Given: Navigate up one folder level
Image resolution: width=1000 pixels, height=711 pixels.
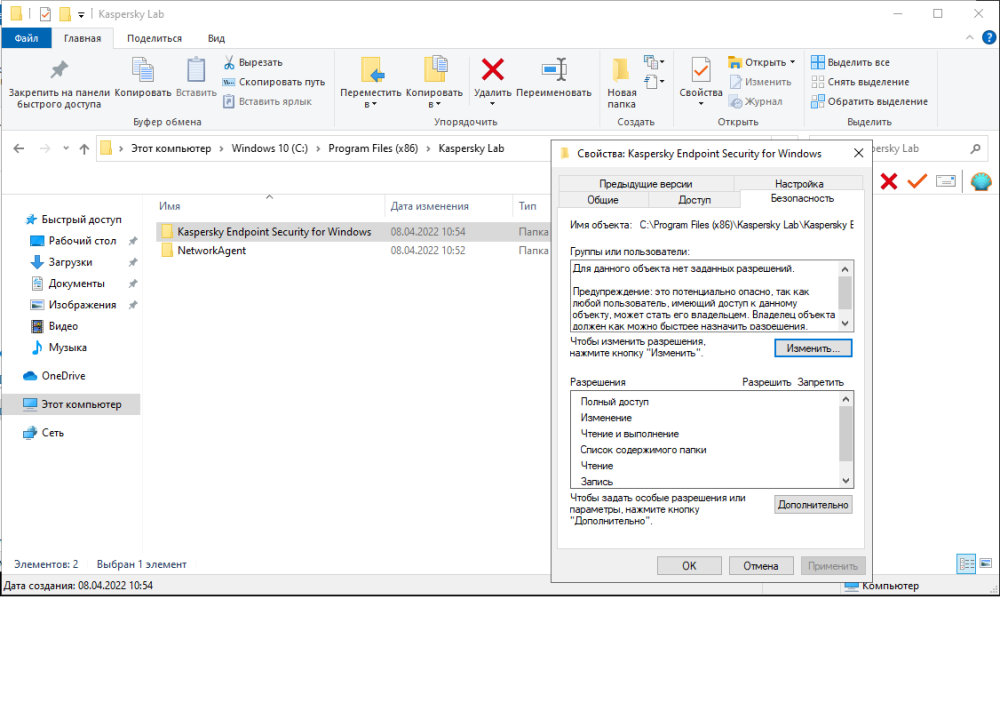Looking at the screenshot, I should pyautogui.click(x=84, y=149).
